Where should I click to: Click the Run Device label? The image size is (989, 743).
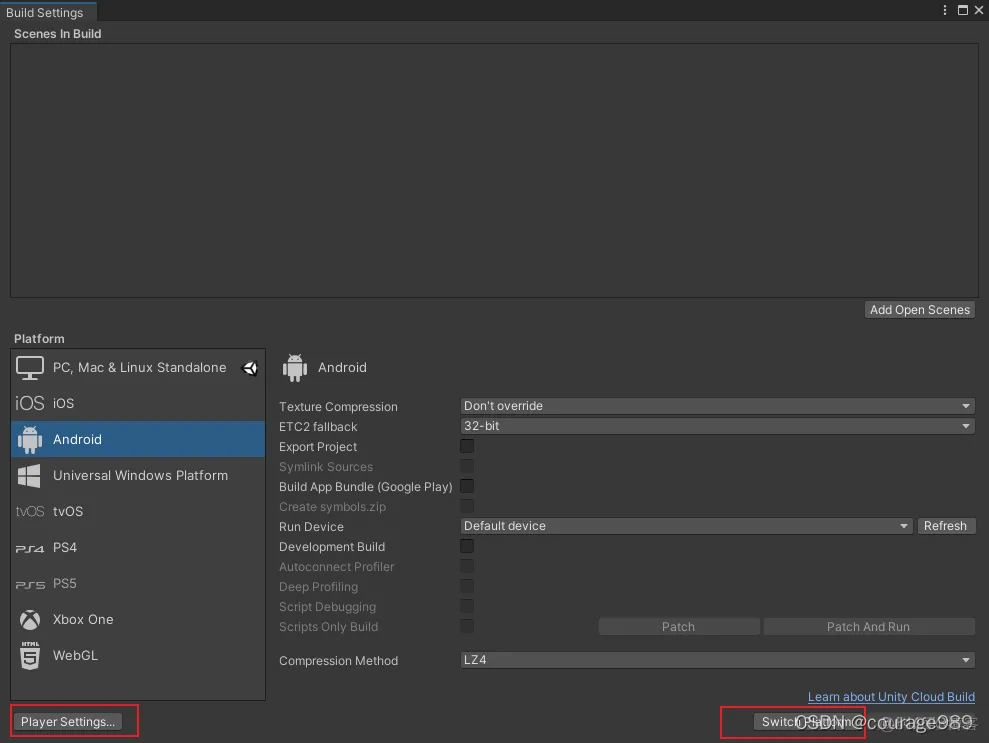tap(311, 527)
